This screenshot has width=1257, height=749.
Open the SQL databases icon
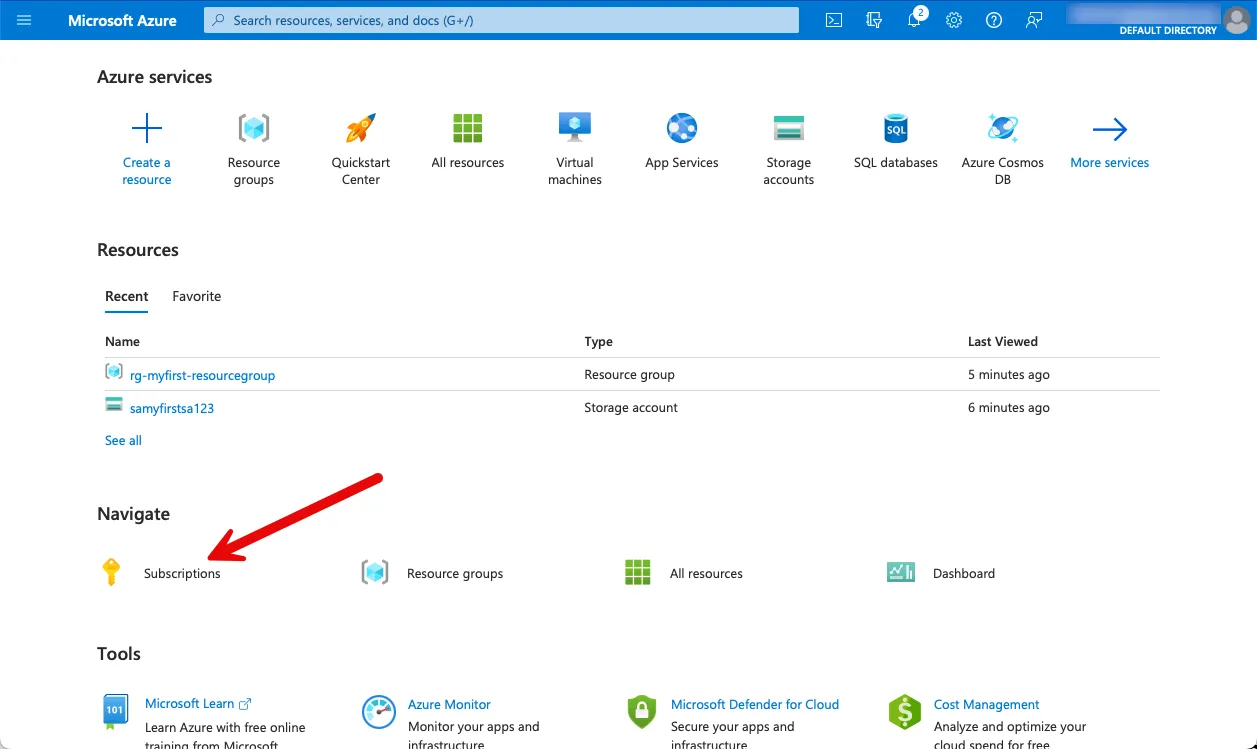pyautogui.click(x=896, y=129)
